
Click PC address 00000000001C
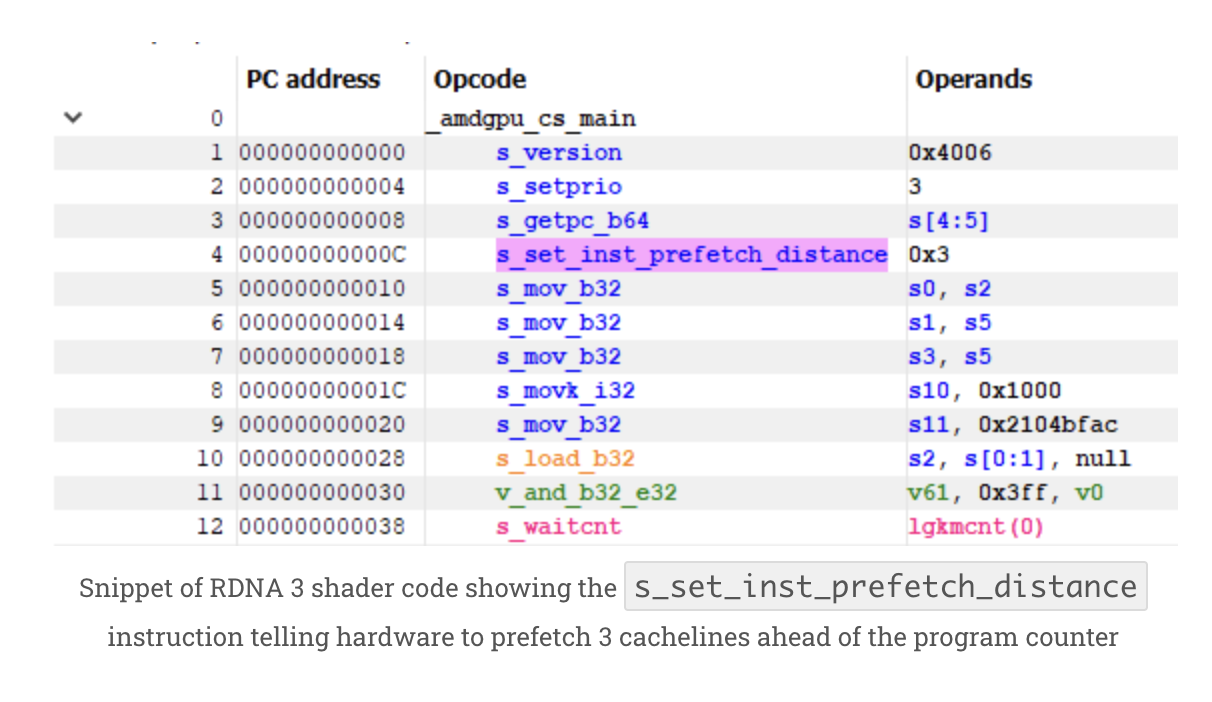coord(324,391)
